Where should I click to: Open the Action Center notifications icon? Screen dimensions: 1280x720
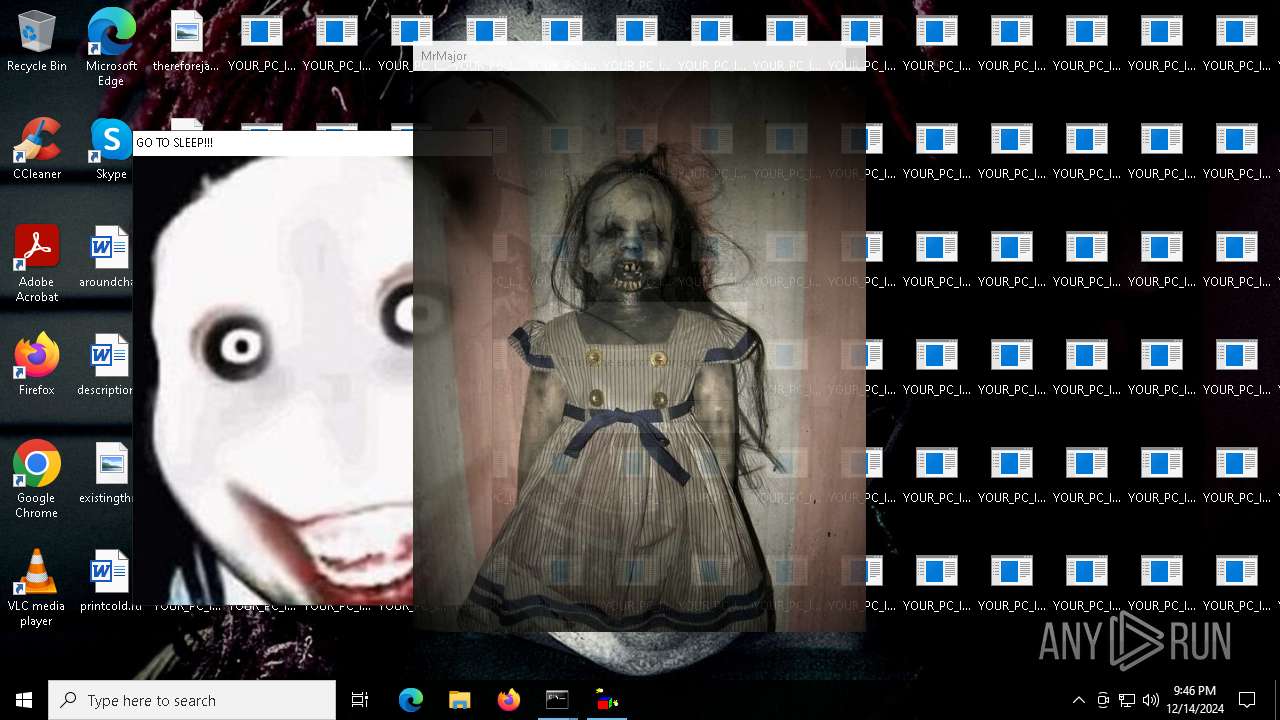(x=1247, y=700)
